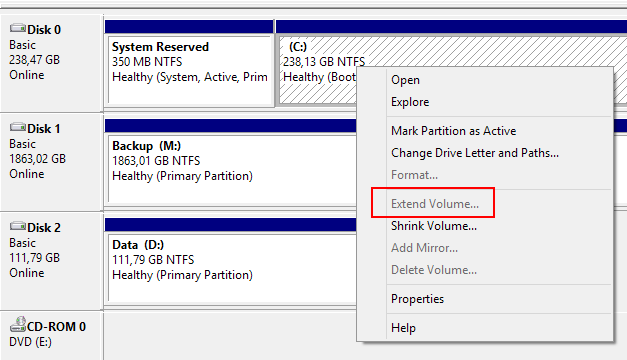Click the CD-ROM 0 label
This screenshot has width=627, height=360.
pyautogui.click(x=56, y=326)
